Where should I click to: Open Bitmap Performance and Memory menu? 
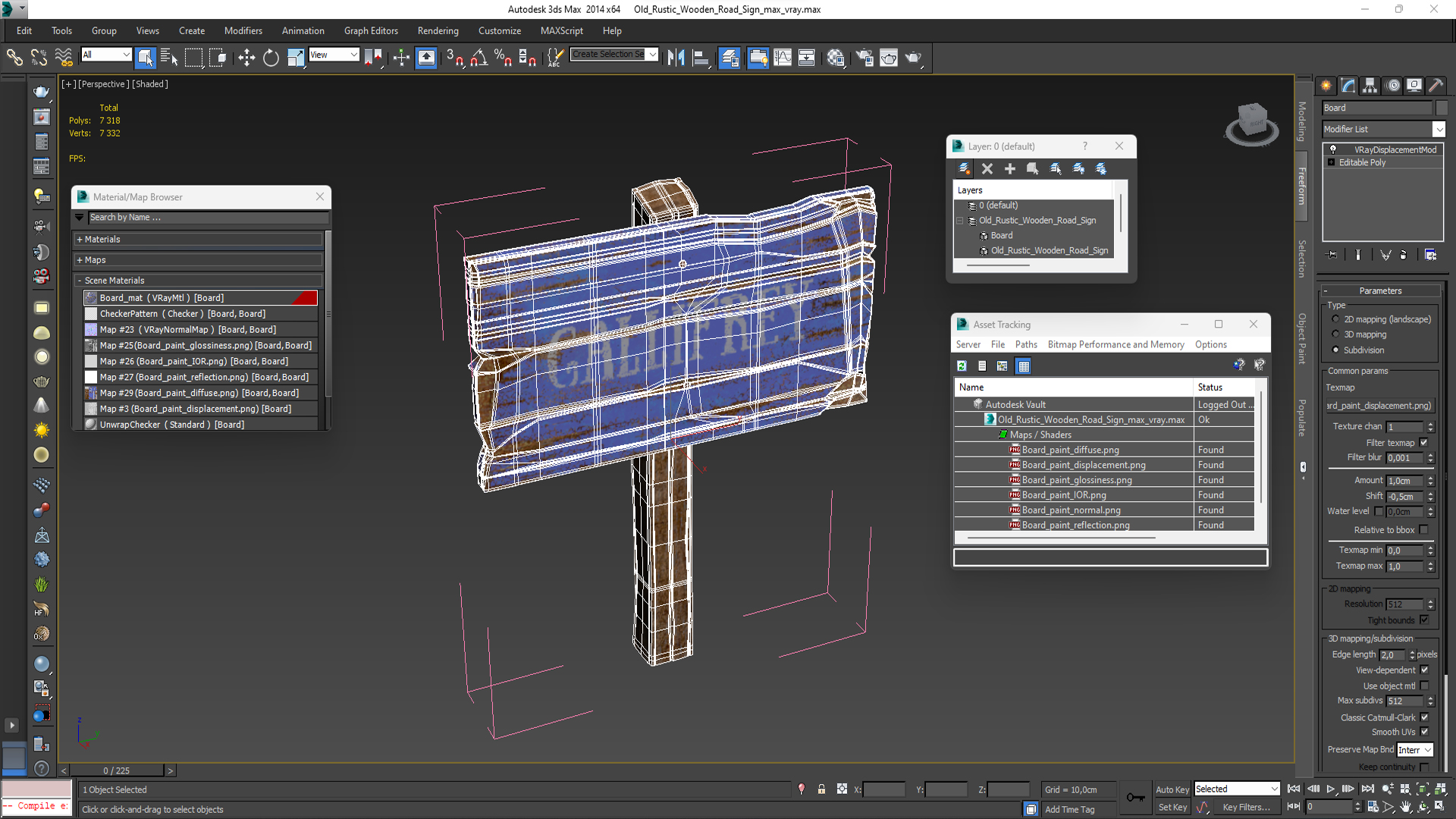click(1116, 344)
